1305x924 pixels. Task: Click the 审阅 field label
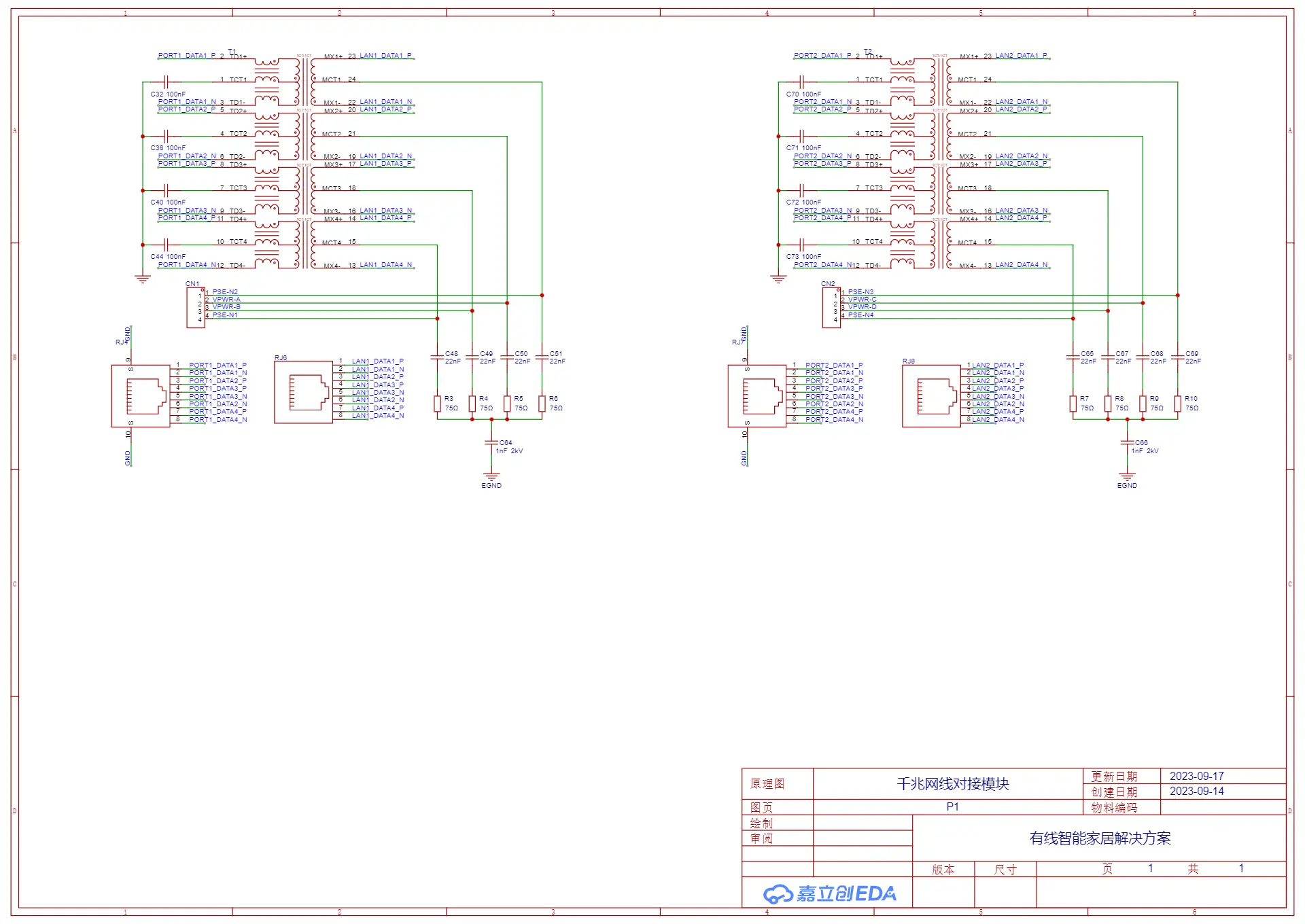(761, 839)
